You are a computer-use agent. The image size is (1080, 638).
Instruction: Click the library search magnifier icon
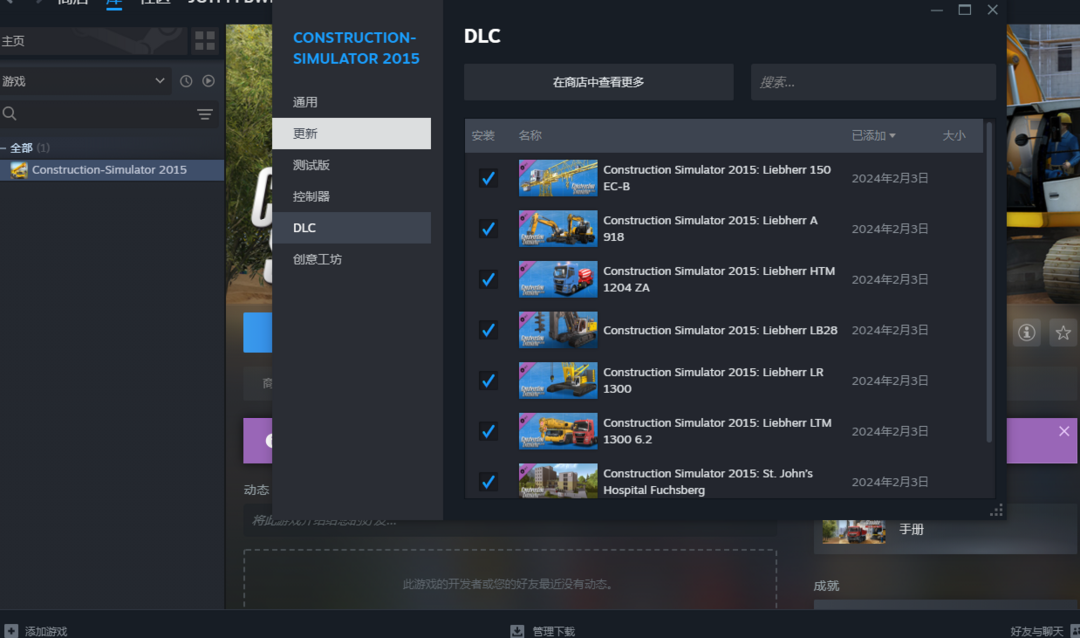10,114
